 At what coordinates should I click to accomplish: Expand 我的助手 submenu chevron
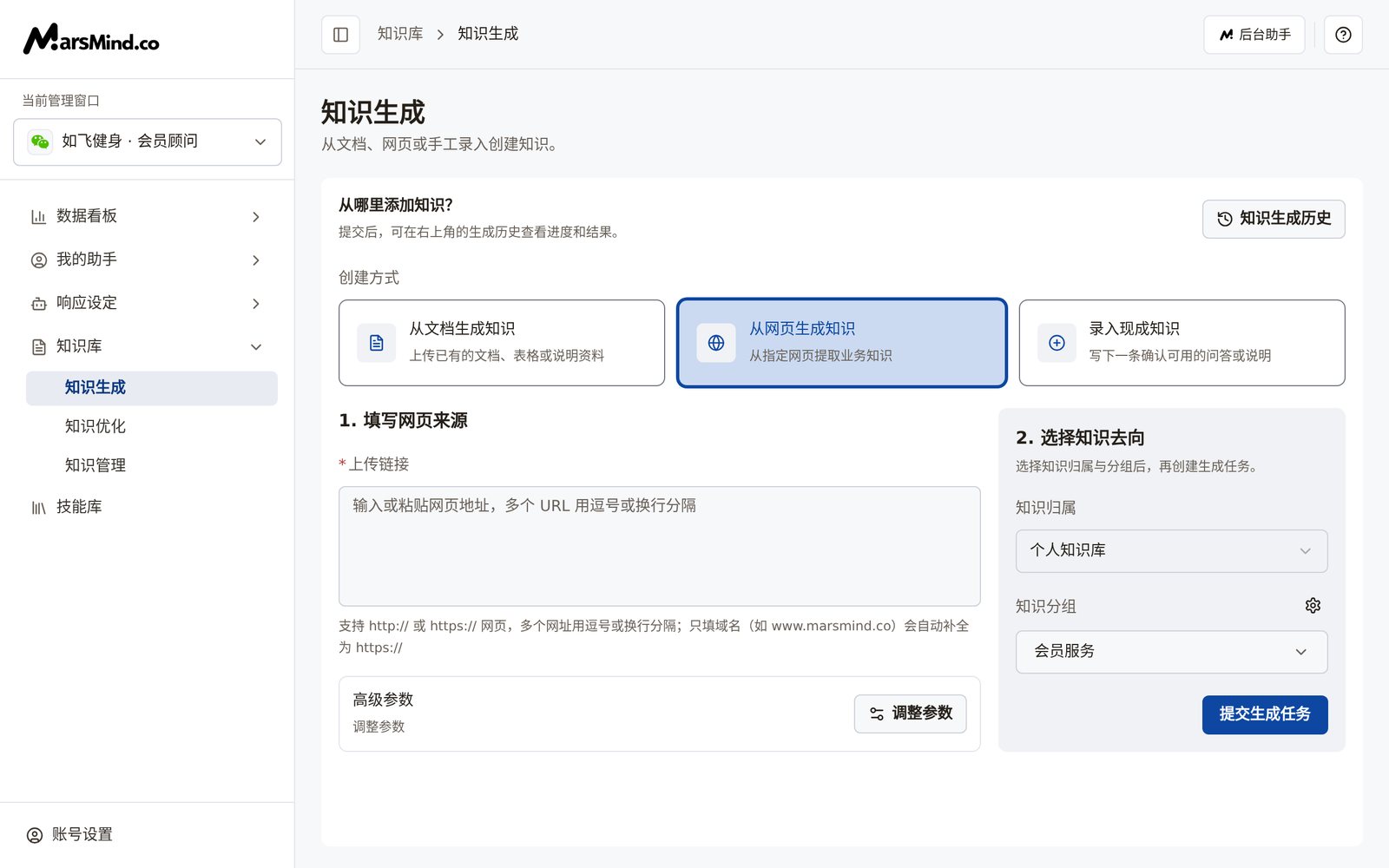pyautogui.click(x=256, y=260)
